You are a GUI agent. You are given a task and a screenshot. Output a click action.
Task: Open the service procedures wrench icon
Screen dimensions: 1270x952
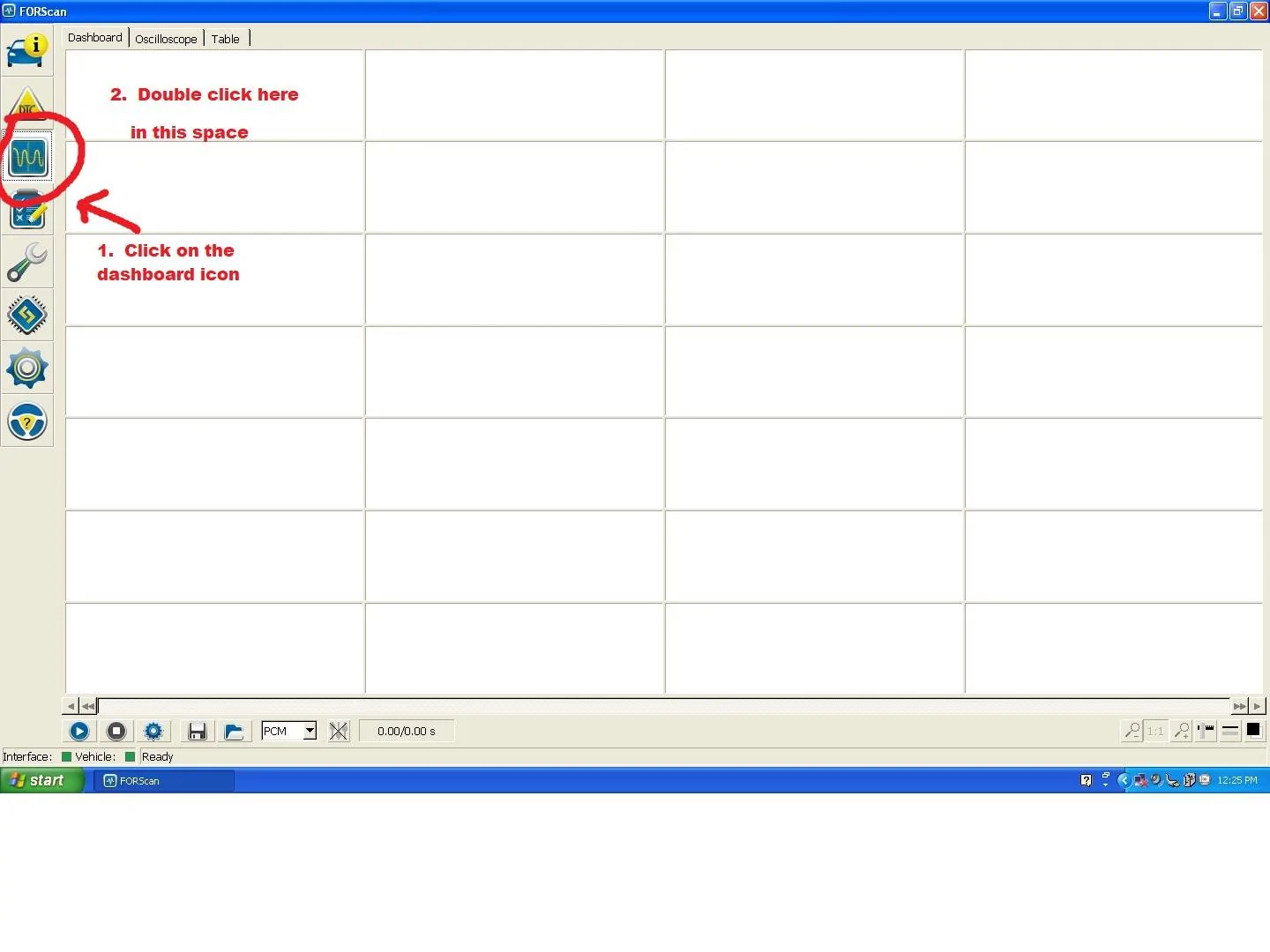(x=27, y=262)
